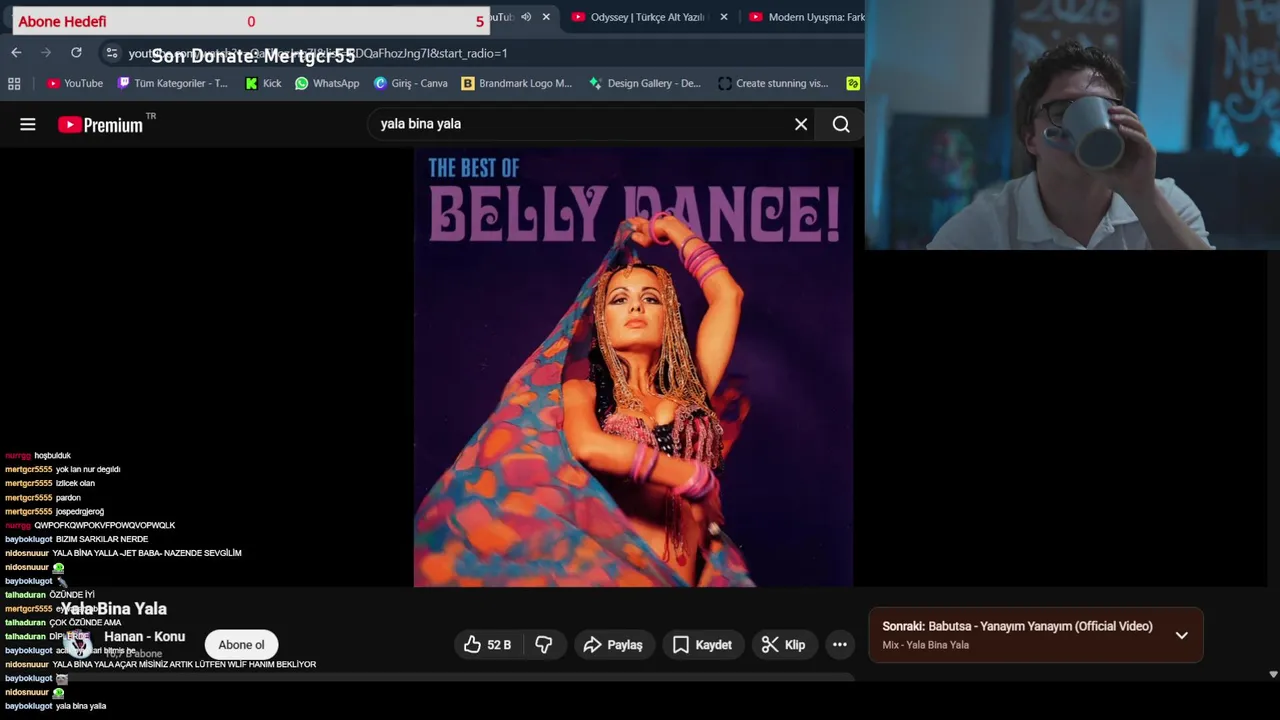Image resolution: width=1280 pixels, height=720 pixels.
Task: Click the Belly Dance video player
Action: point(633,368)
